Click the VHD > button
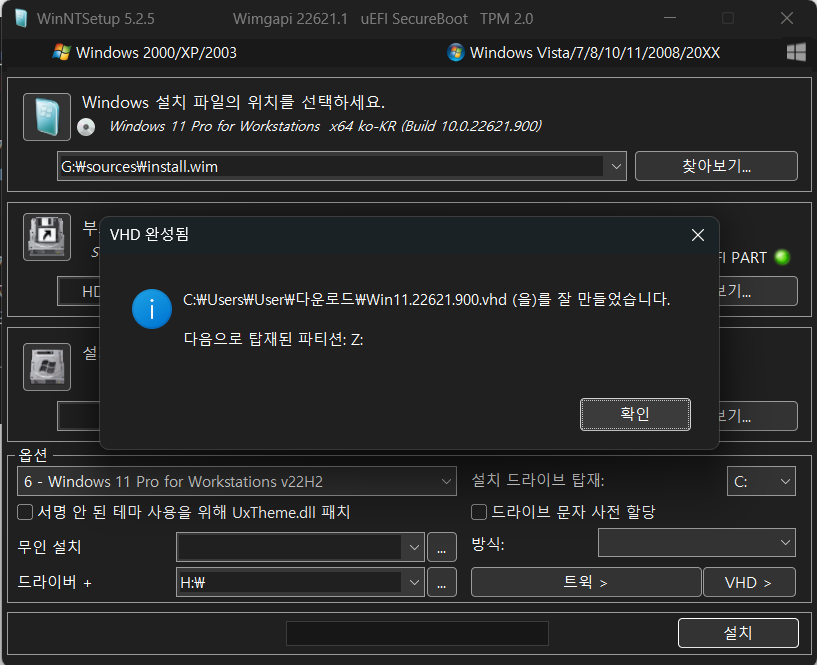The image size is (817, 665). tap(749, 582)
